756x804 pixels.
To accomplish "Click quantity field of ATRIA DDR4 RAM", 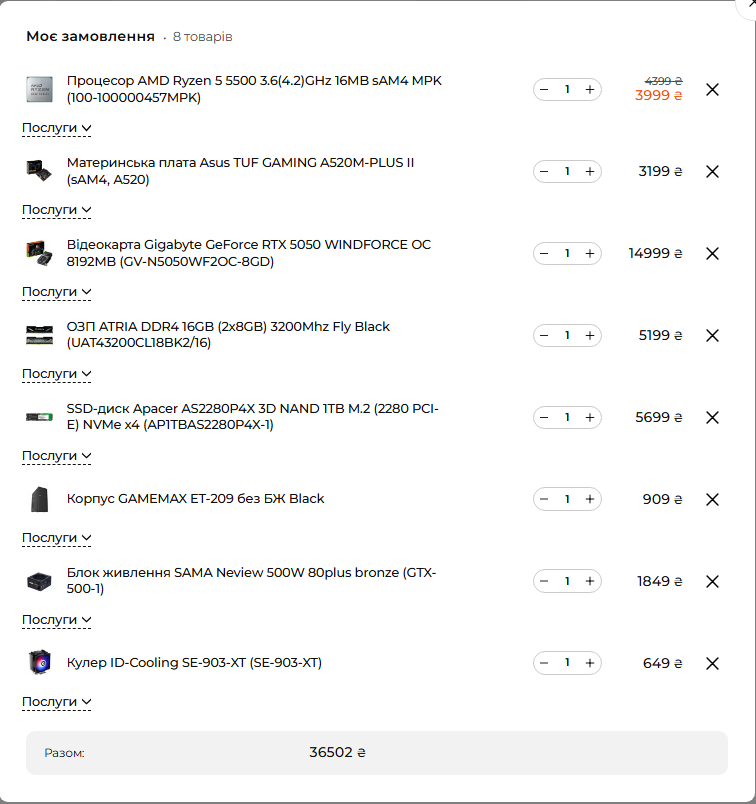I will [x=567, y=335].
